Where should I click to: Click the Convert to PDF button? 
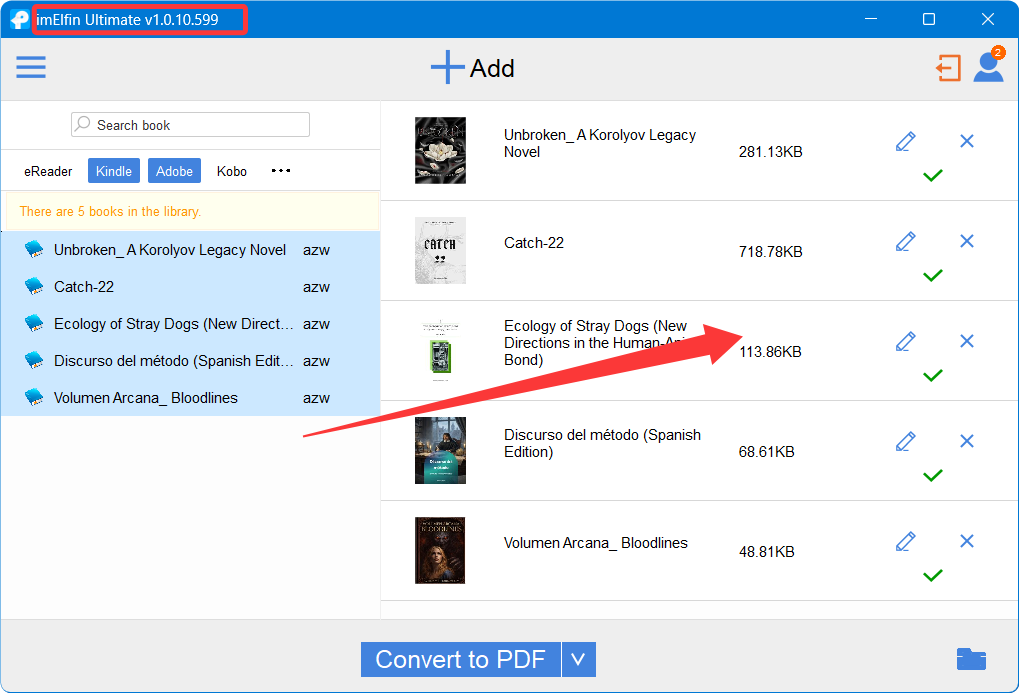[461, 659]
